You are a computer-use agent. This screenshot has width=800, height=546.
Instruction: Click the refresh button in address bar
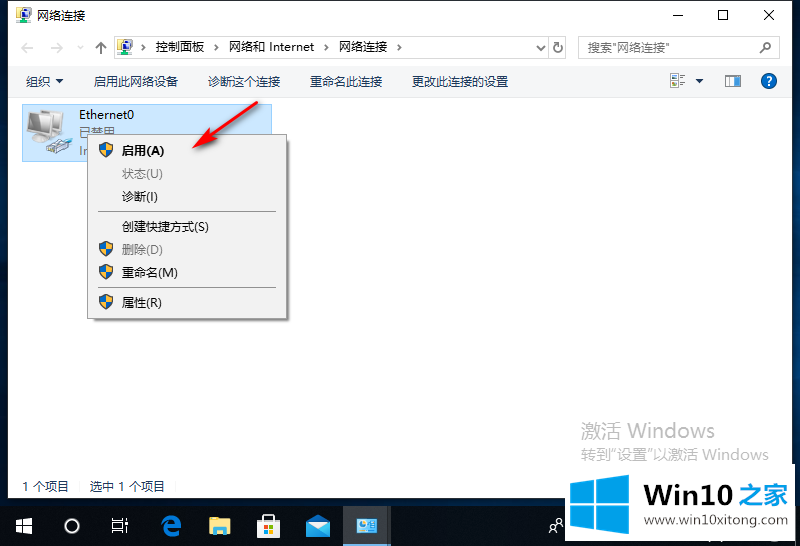[x=558, y=47]
